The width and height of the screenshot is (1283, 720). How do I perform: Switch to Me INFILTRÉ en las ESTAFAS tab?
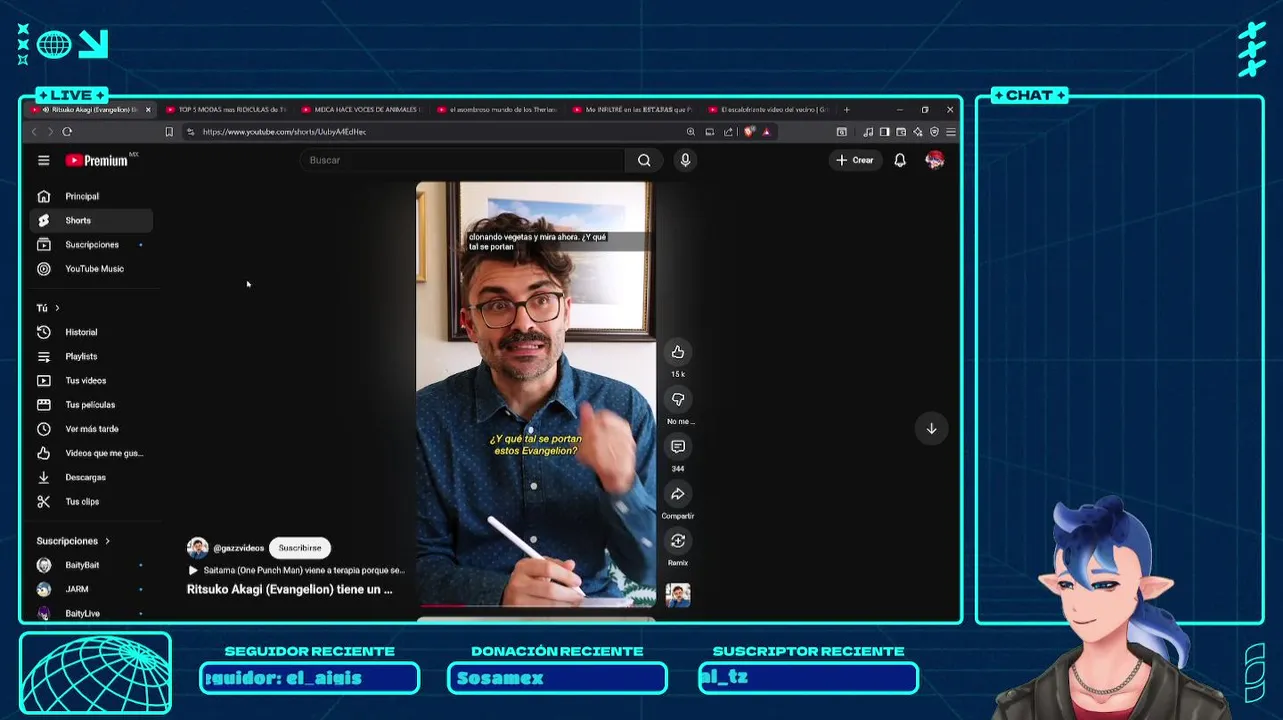click(x=633, y=110)
